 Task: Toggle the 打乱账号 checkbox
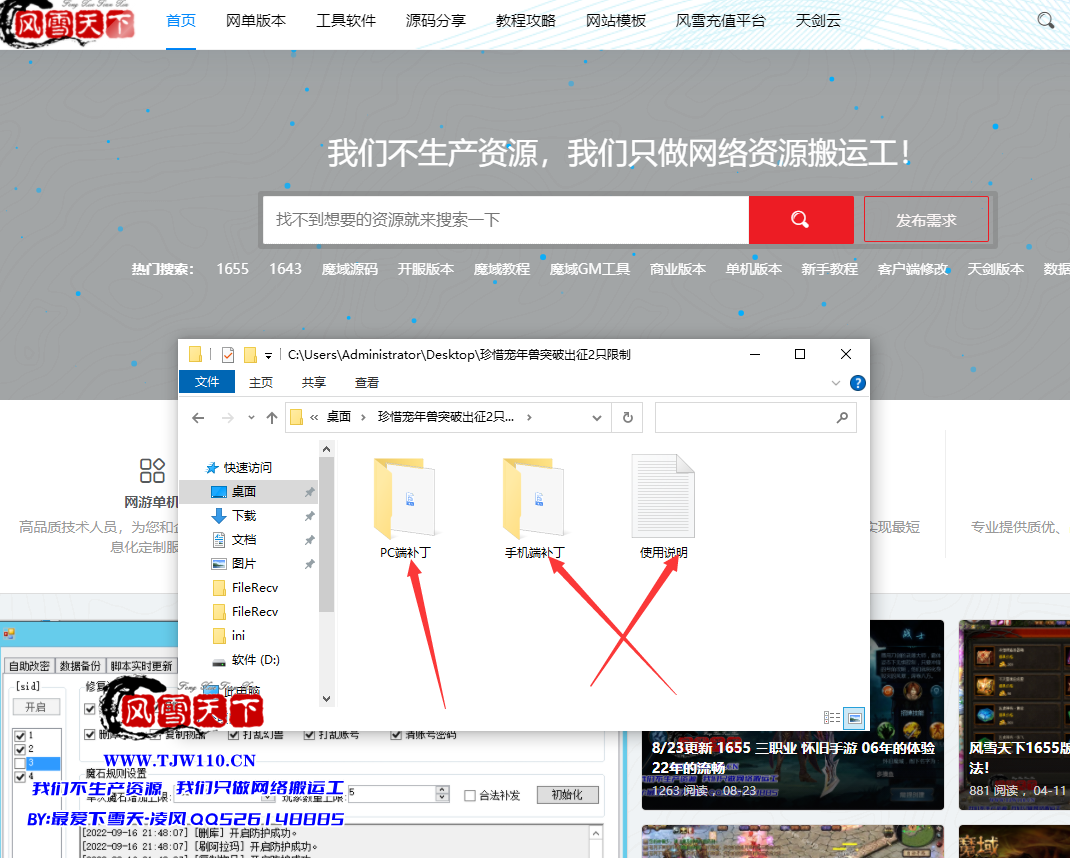pyautogui.click(x=309, y=734)
